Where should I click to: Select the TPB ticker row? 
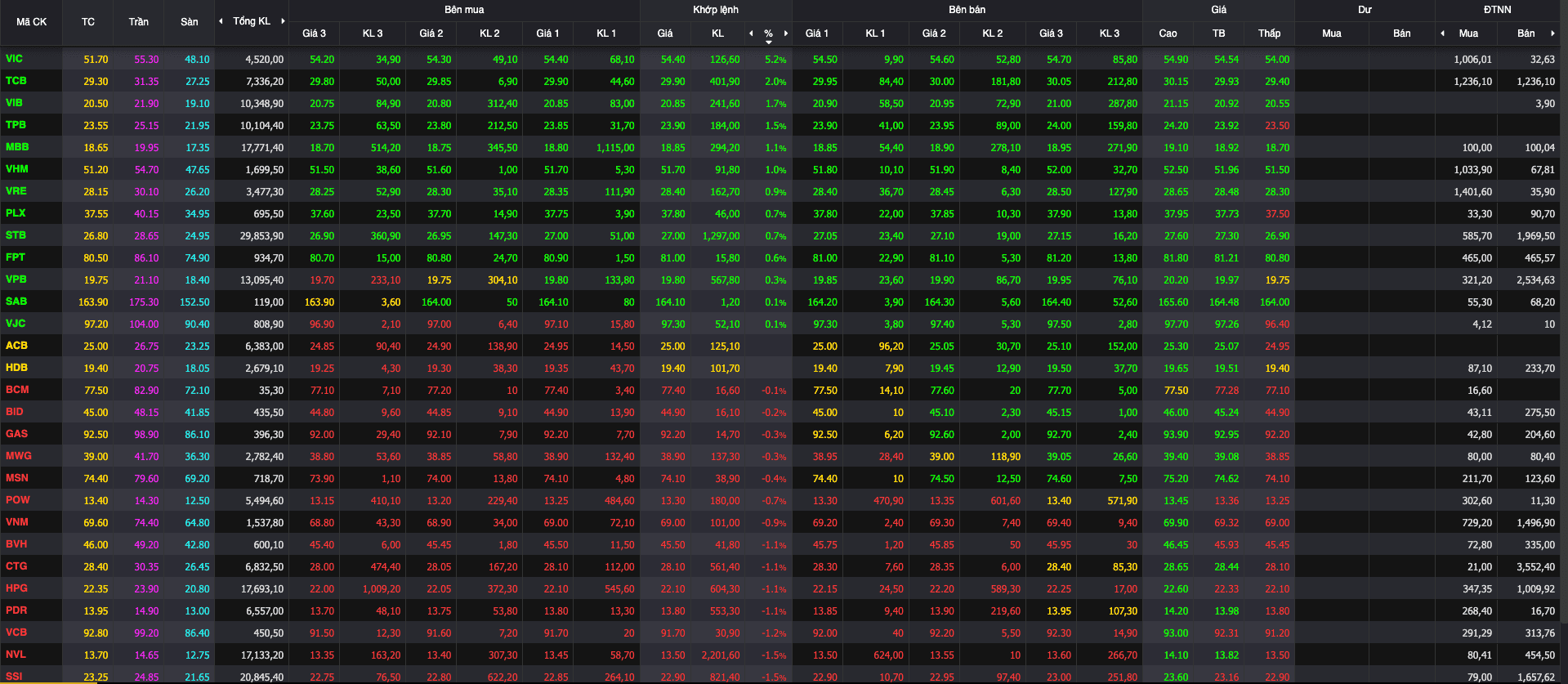pos(16,125)
